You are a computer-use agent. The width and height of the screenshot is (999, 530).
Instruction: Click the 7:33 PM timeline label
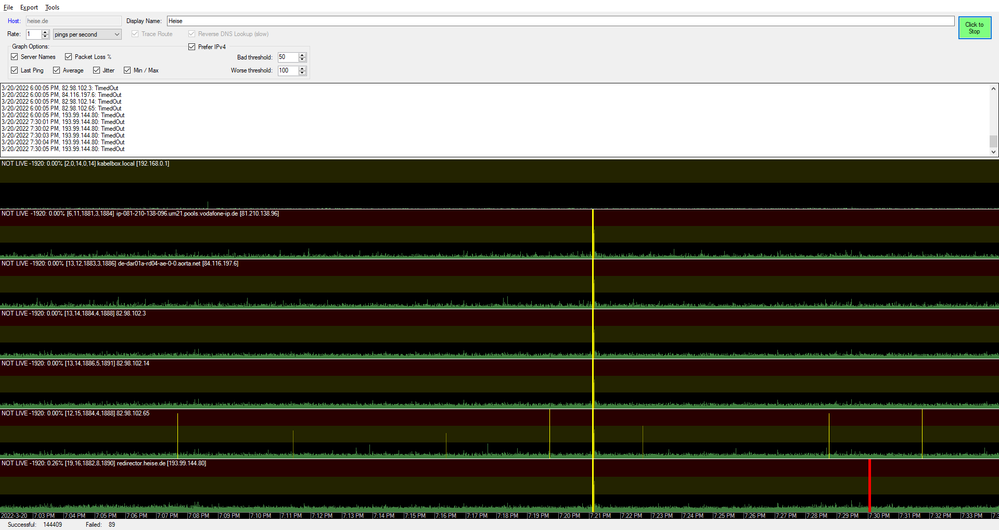point(971,515)
